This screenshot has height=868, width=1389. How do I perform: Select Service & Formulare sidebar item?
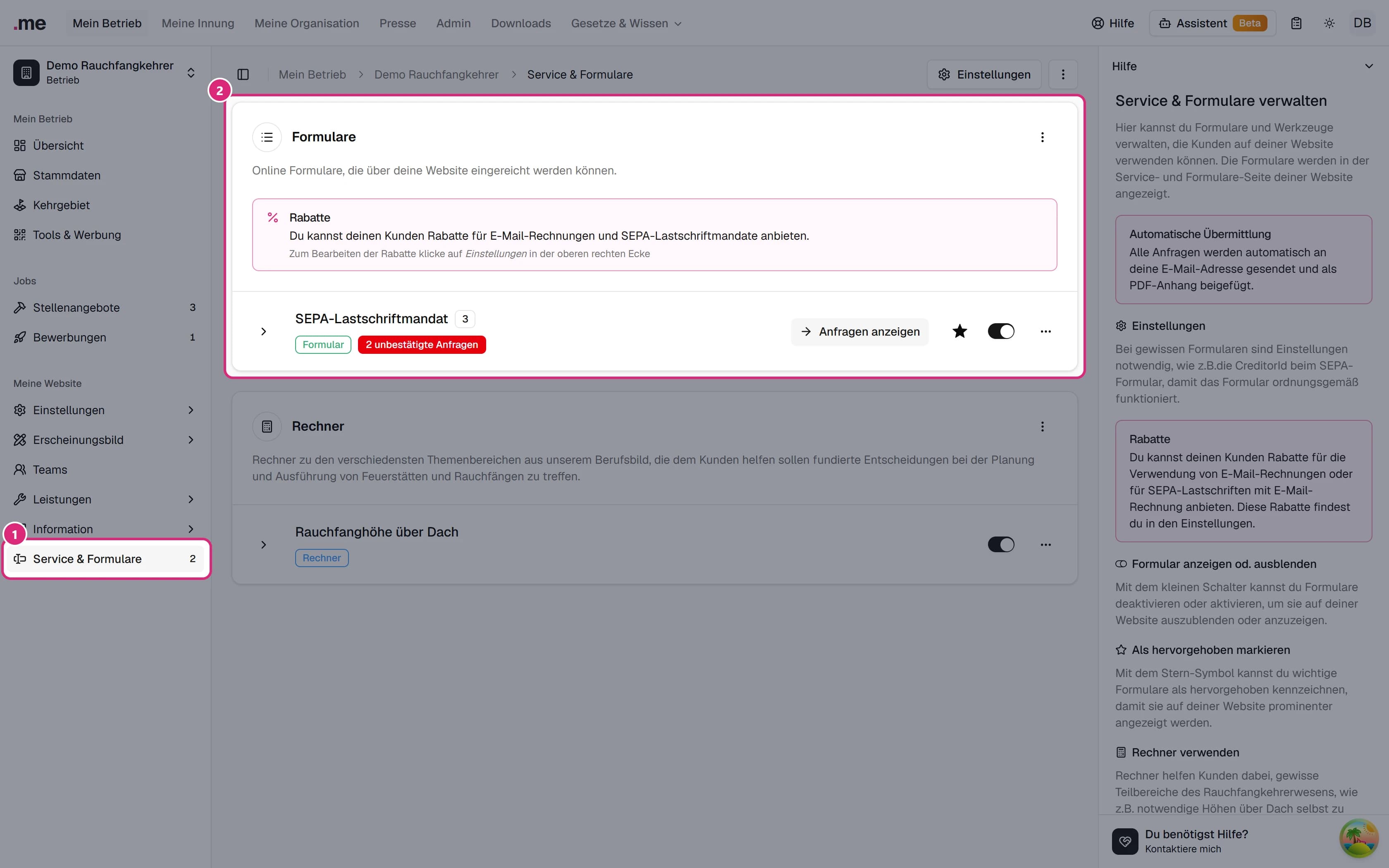tap(105, 559)
